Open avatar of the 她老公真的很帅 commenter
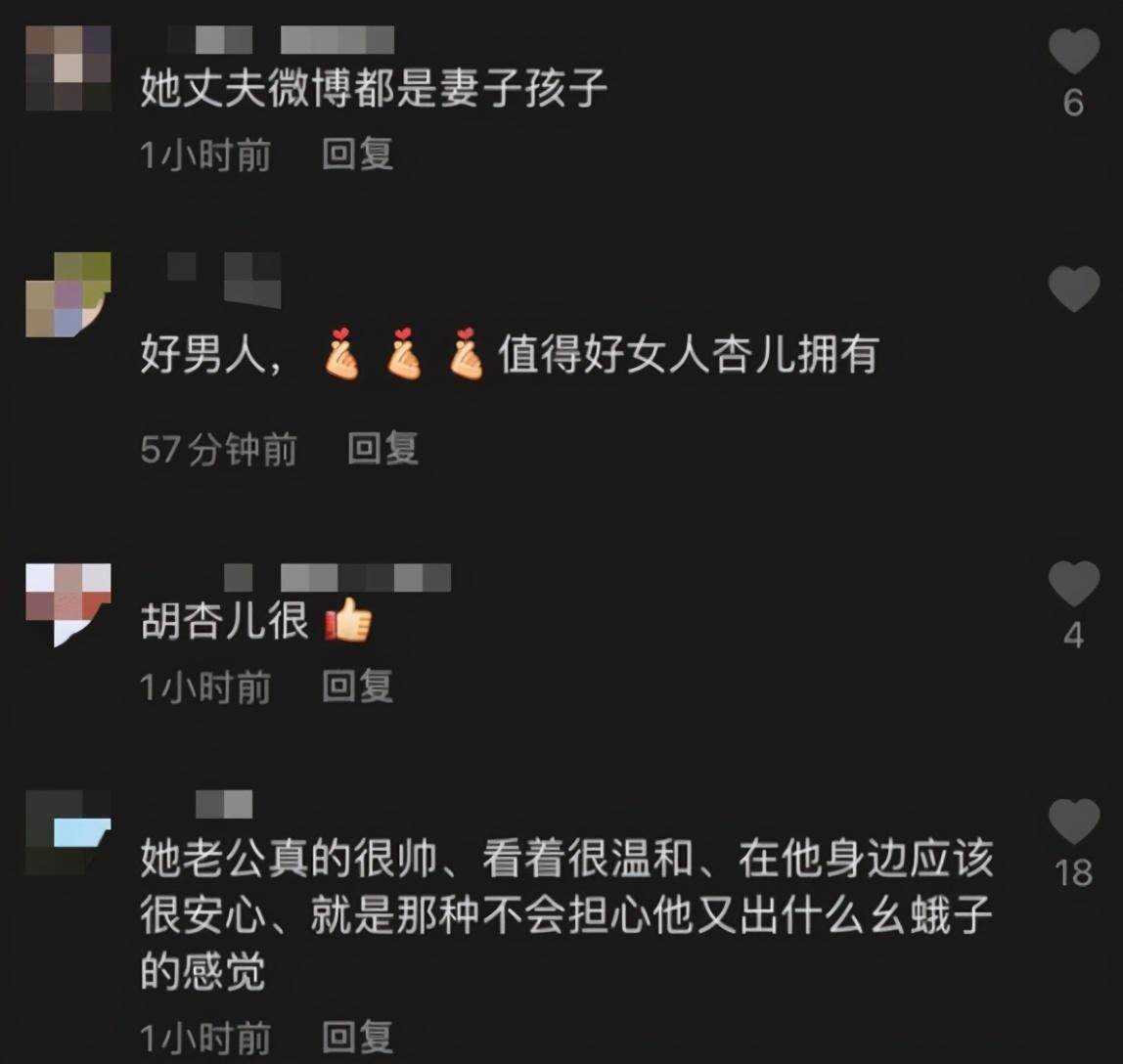 point(68,833)
